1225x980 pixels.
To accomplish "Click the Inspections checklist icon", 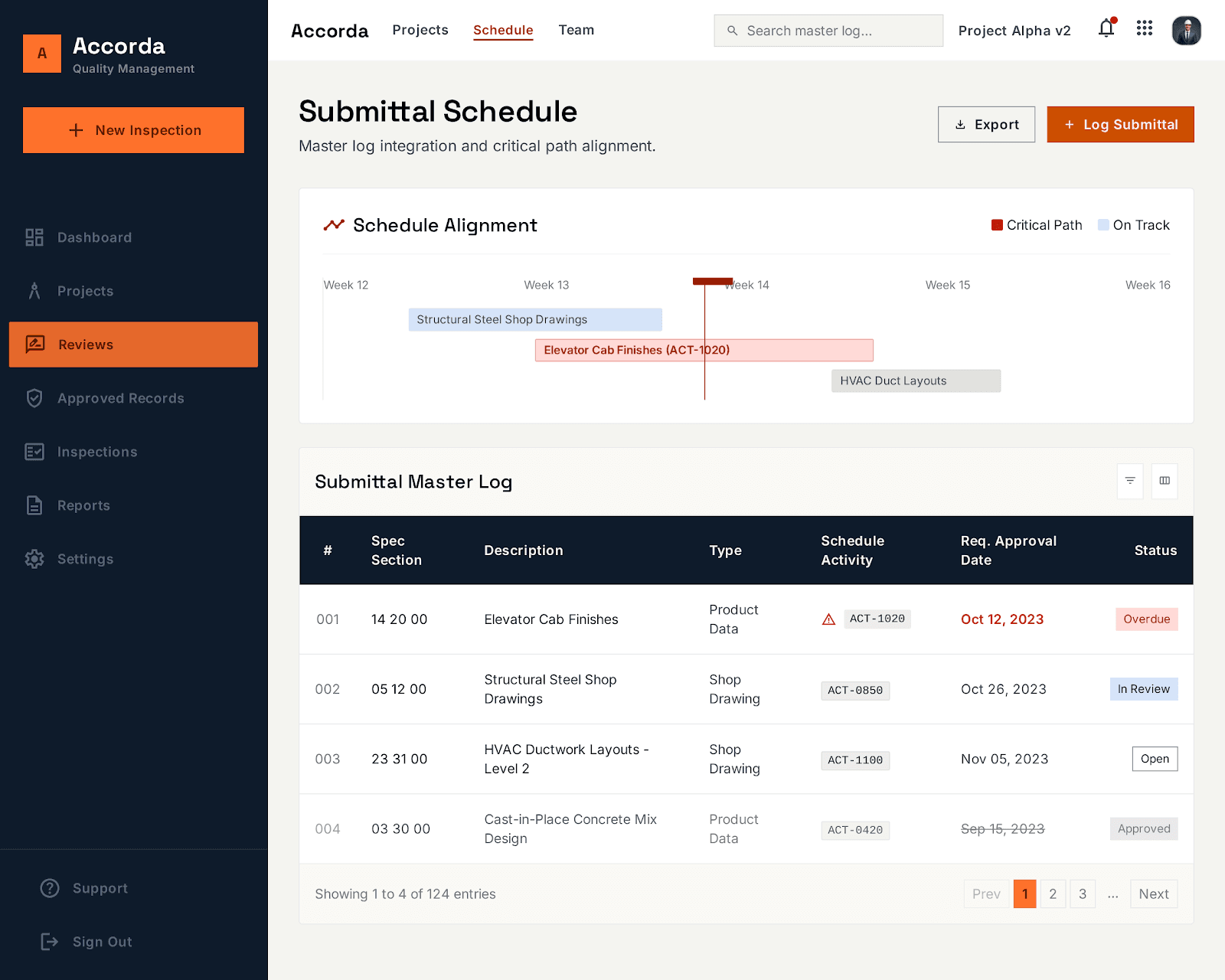I will pos(34,452).
